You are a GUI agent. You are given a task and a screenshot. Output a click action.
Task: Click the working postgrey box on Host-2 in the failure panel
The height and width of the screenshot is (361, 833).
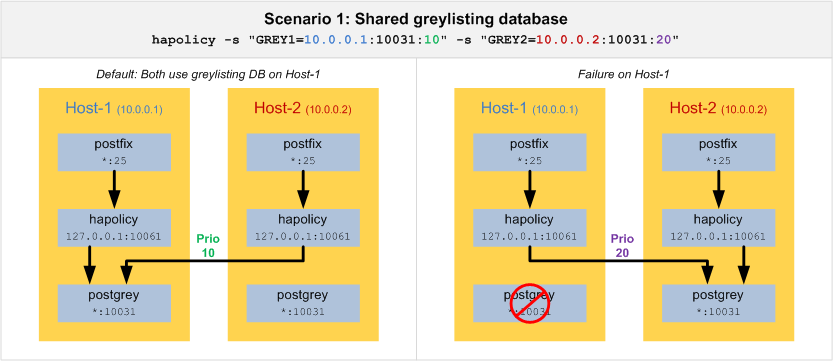[718, 303]
